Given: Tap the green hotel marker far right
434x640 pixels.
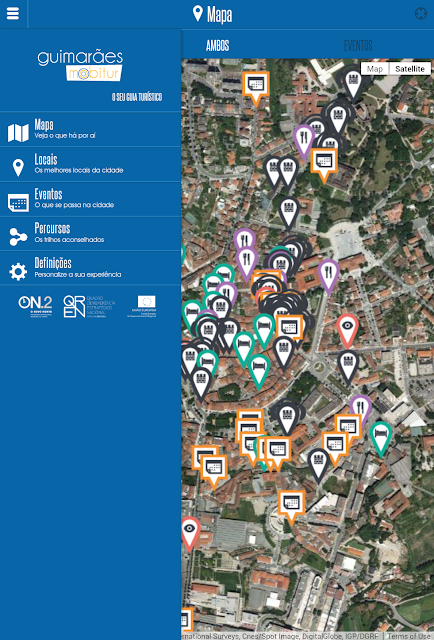Looking at the screenshot, I should click(x=381, y=438).
